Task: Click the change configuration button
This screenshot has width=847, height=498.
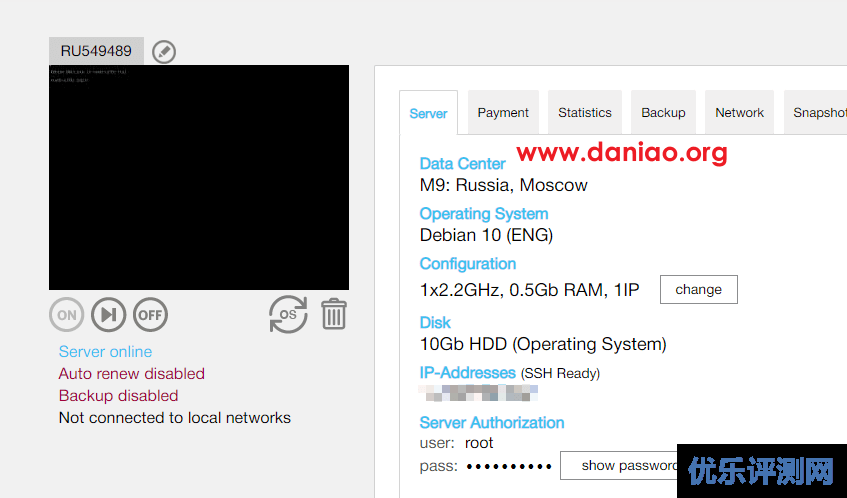Action: [698, 290]
